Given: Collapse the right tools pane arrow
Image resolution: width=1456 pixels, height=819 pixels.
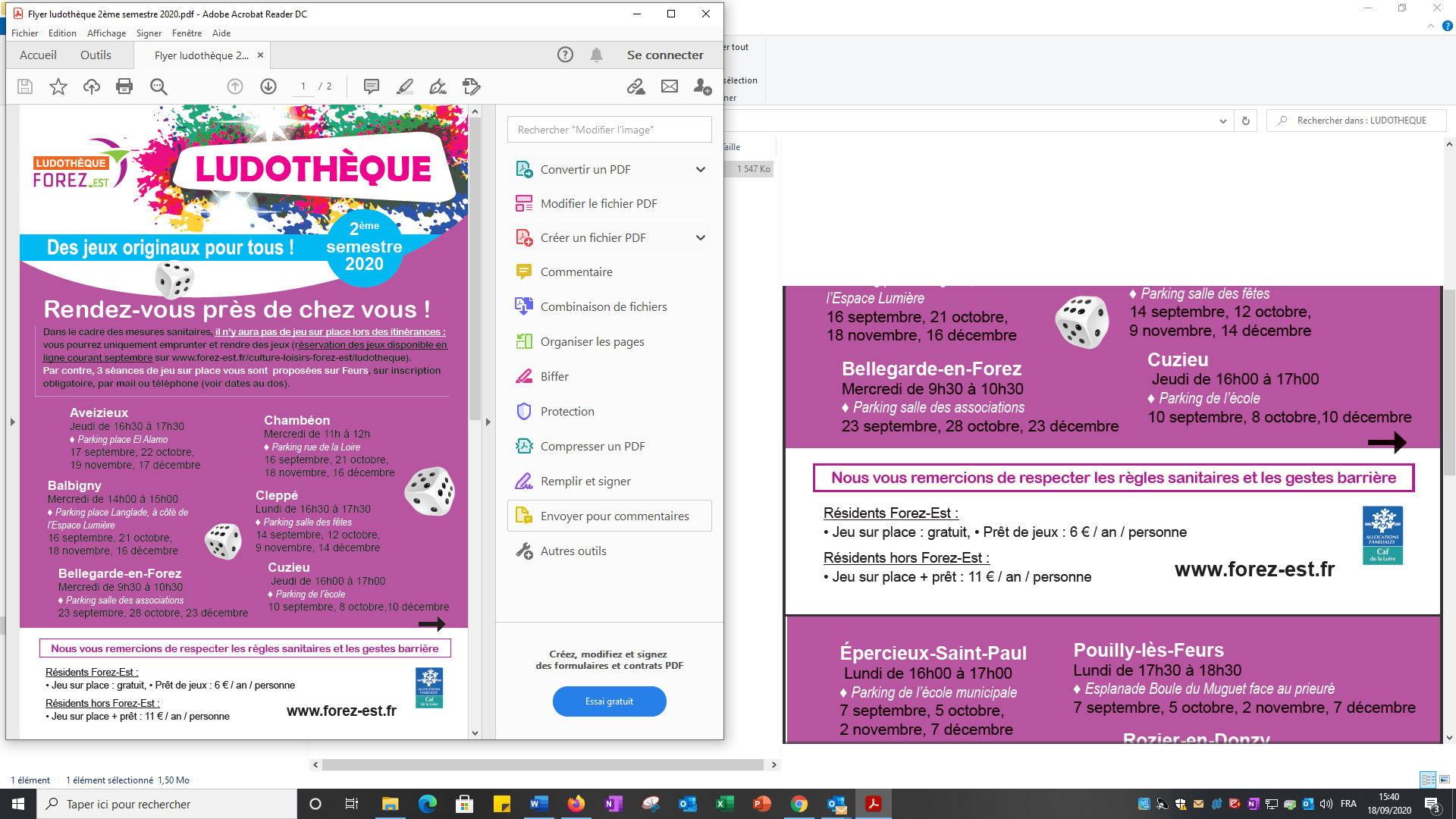Looking at the screenshot, I should [x=488, y=422].
